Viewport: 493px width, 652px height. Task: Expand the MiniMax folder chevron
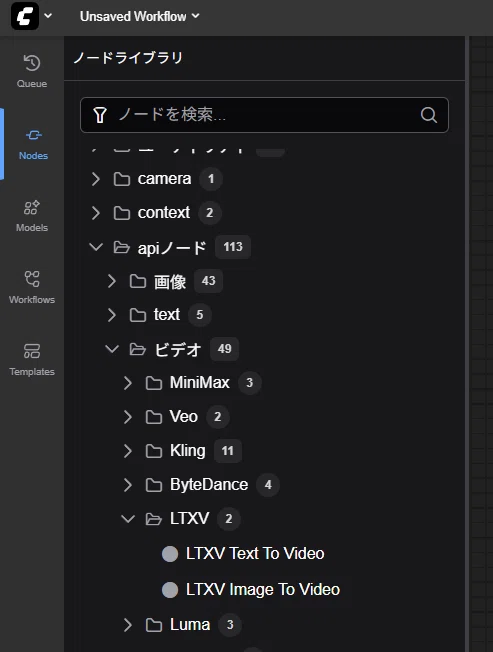[x=128, y=383]
